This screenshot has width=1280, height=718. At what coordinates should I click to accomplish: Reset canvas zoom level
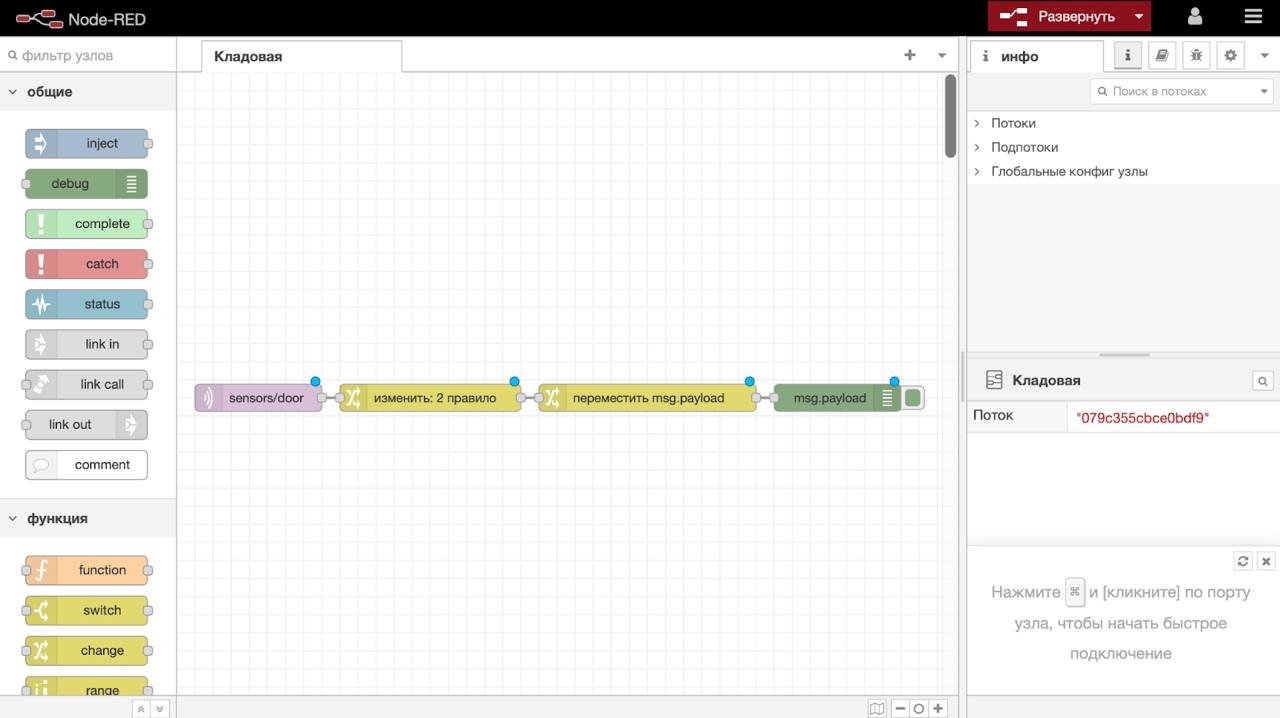(919, 708)
